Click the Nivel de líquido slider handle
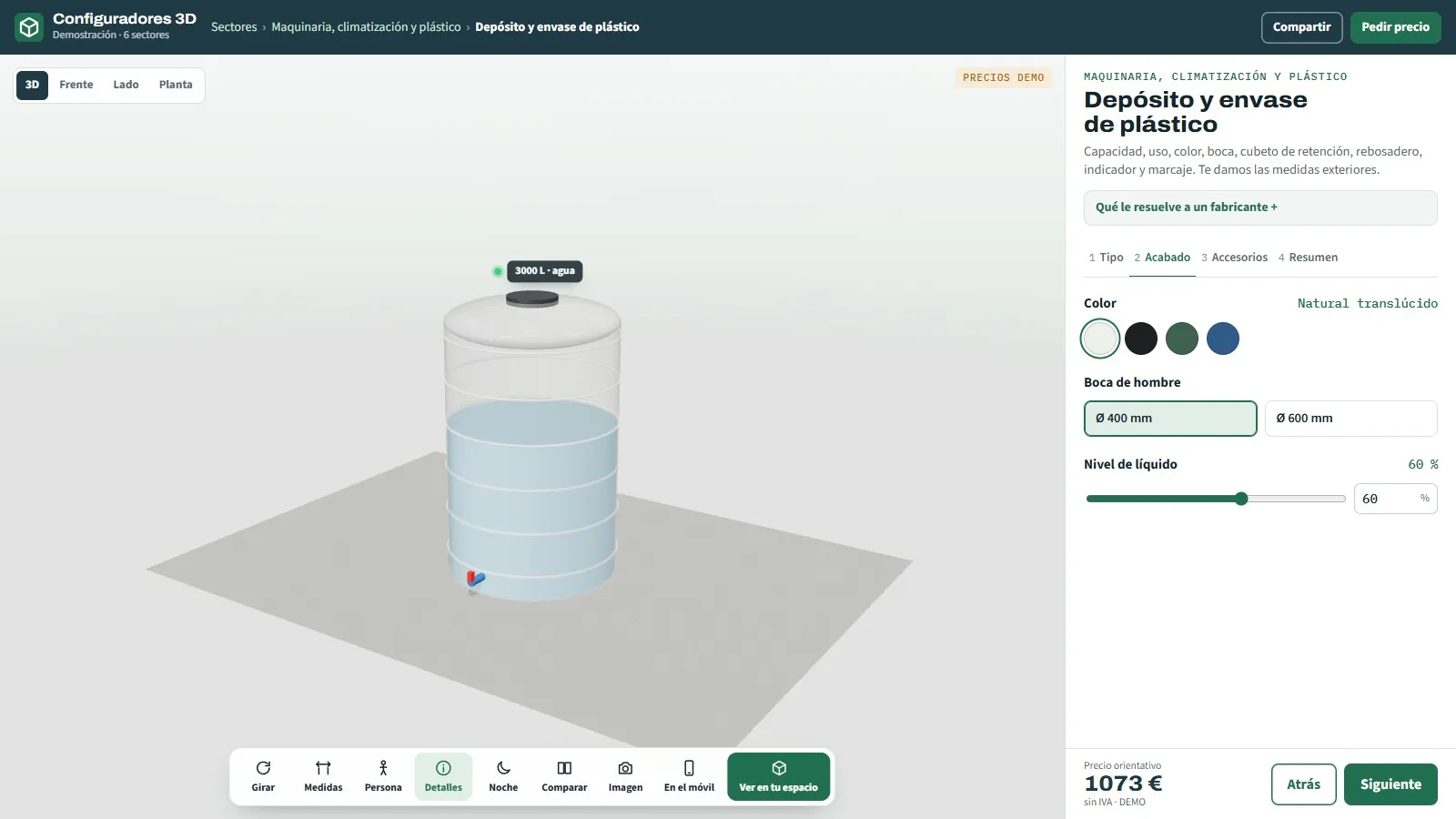 pos(1241,499)
